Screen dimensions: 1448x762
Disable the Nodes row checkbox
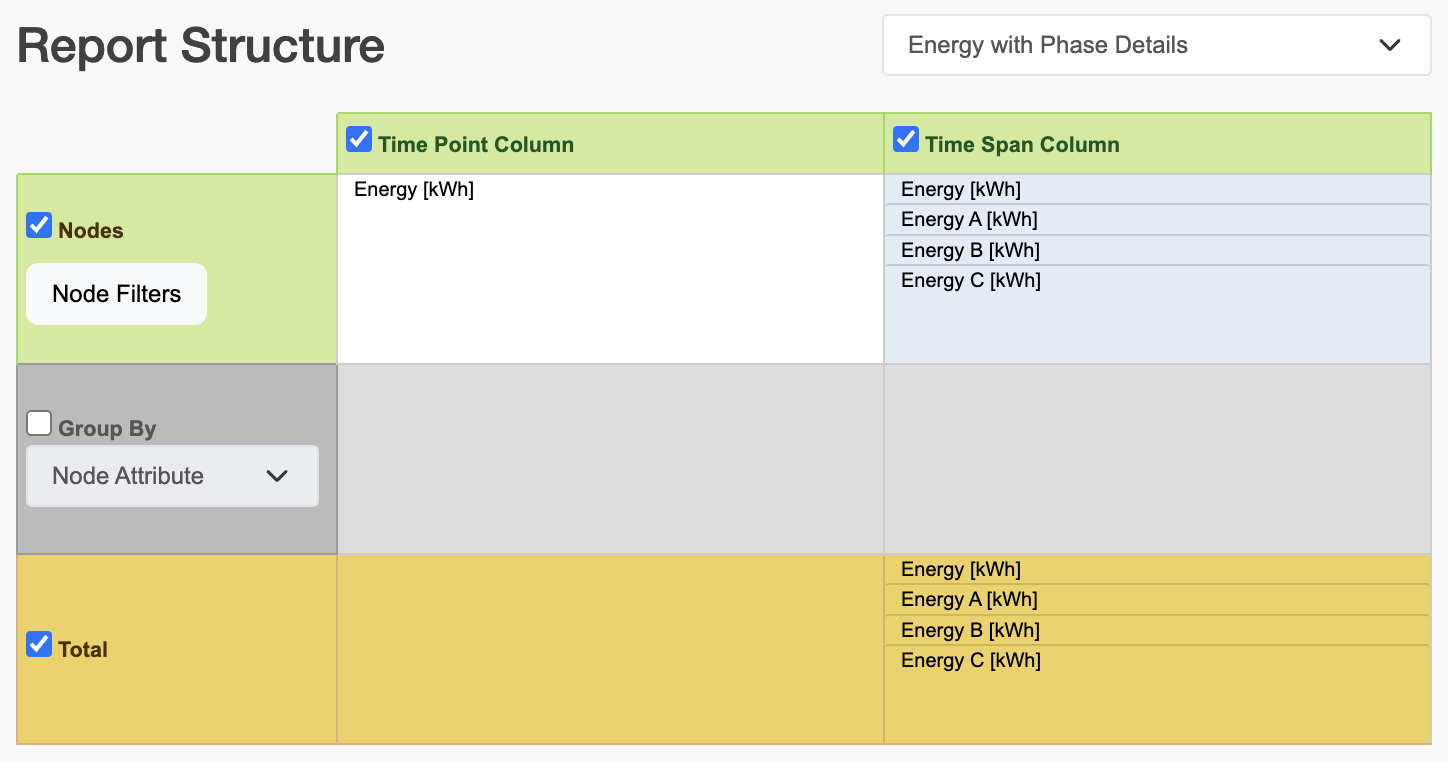click(39, 226)
